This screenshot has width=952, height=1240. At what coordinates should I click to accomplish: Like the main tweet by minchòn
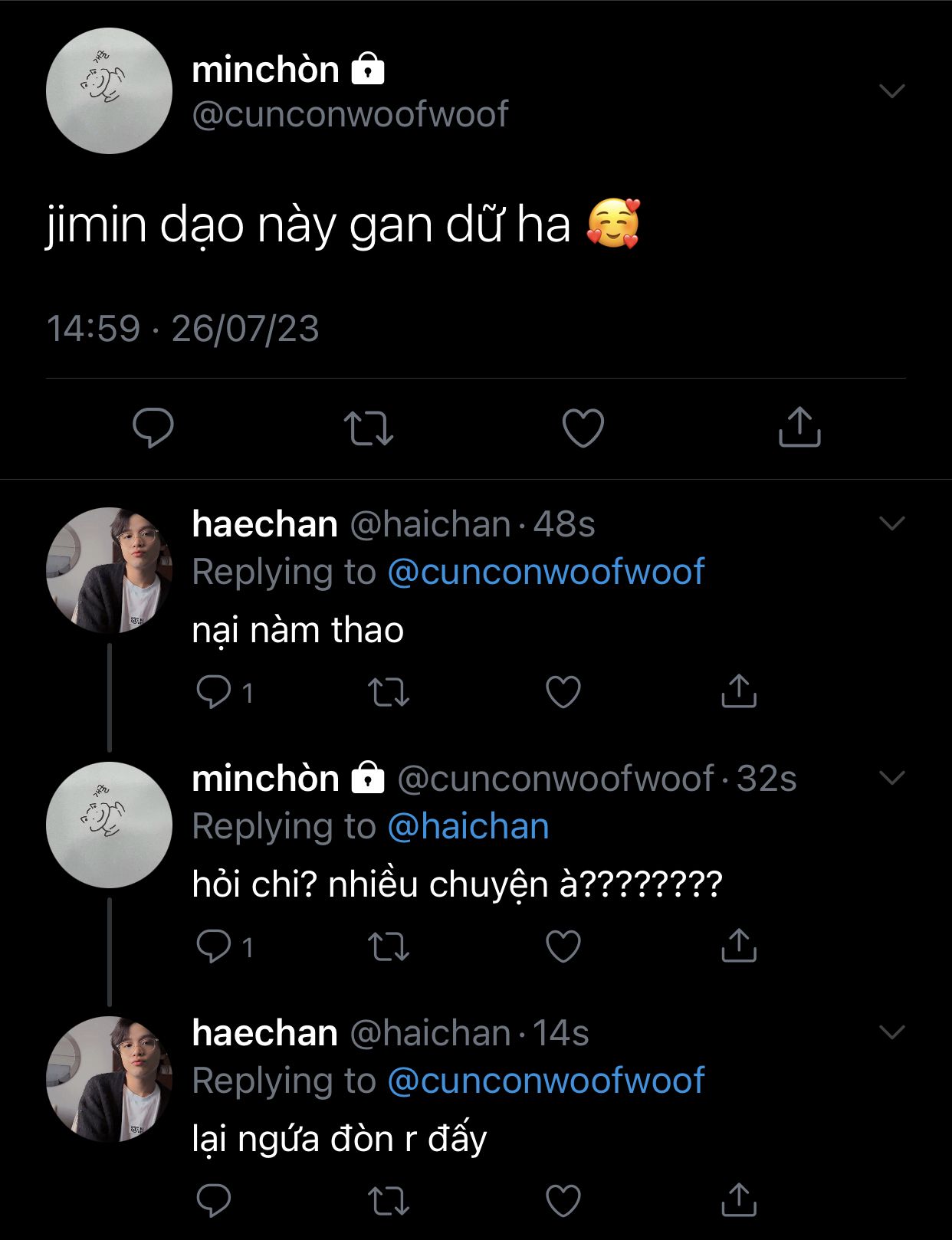coord(583,428)
